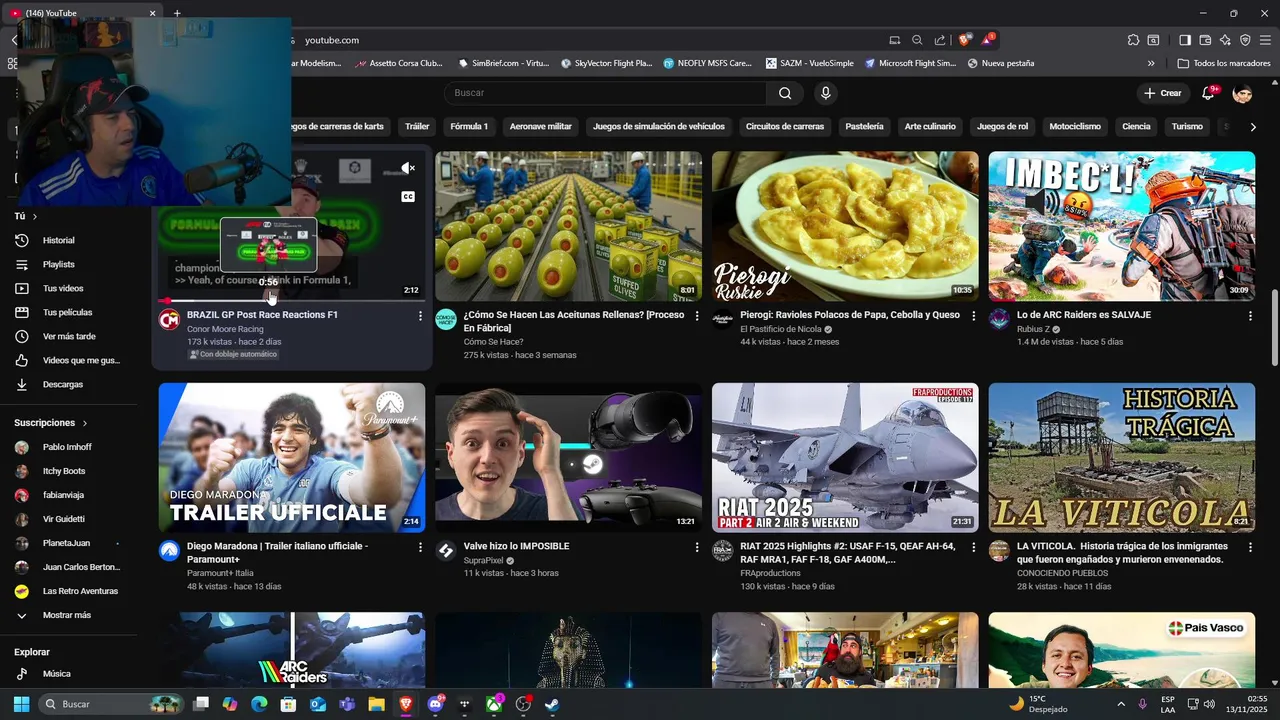Open options menu for BRAZIL GP video
This screenshot has width=1280, height=720.
[420, 316]
